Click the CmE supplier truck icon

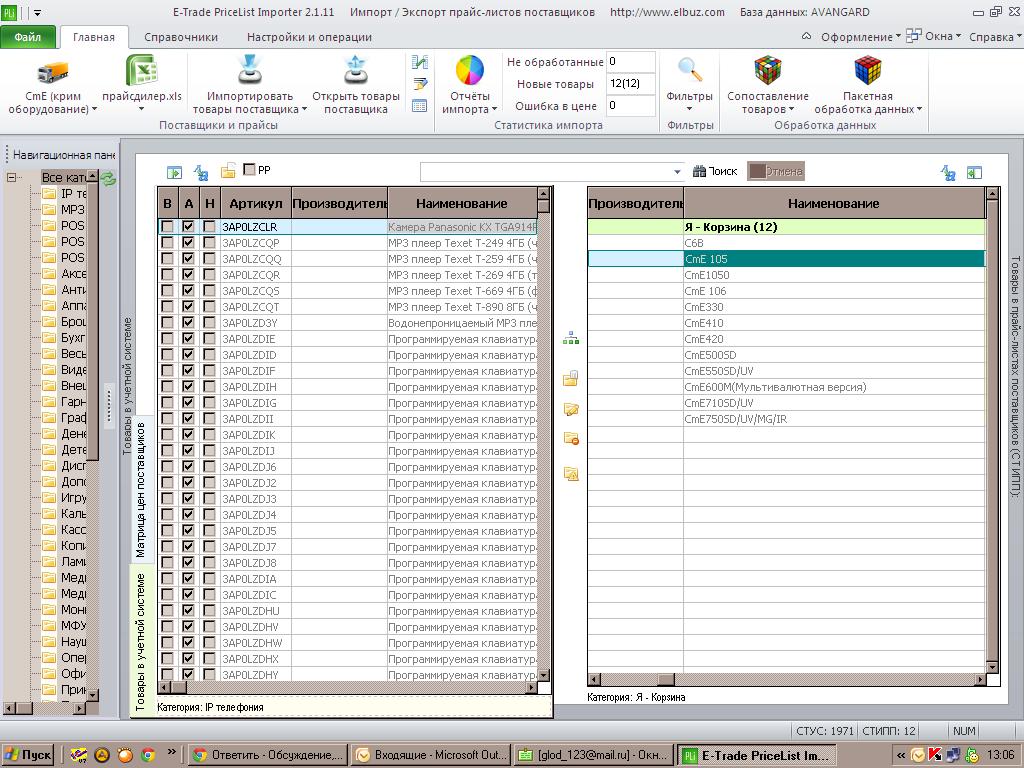pos(52,72)
